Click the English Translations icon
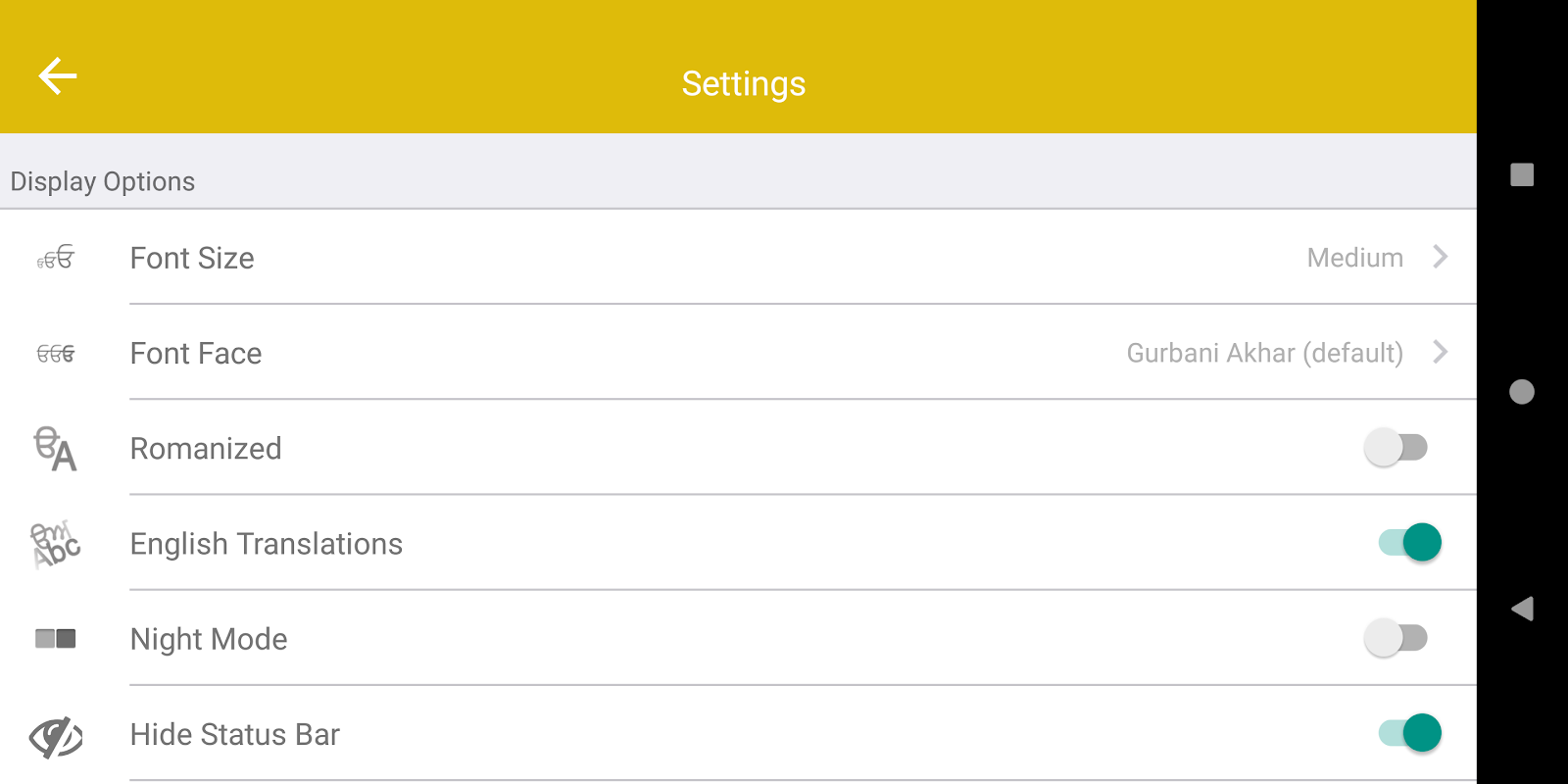This screenshot has width=1568, height=784. tap(56, 544)
